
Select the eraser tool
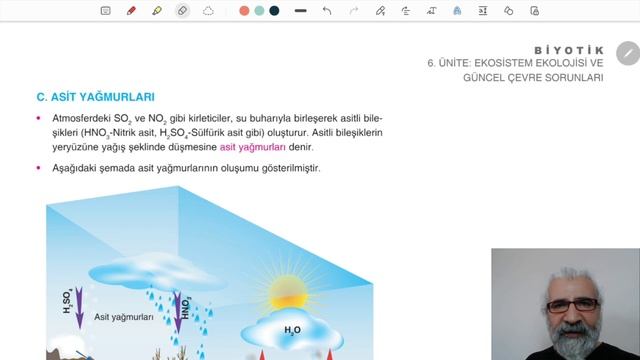coord(182,11)
